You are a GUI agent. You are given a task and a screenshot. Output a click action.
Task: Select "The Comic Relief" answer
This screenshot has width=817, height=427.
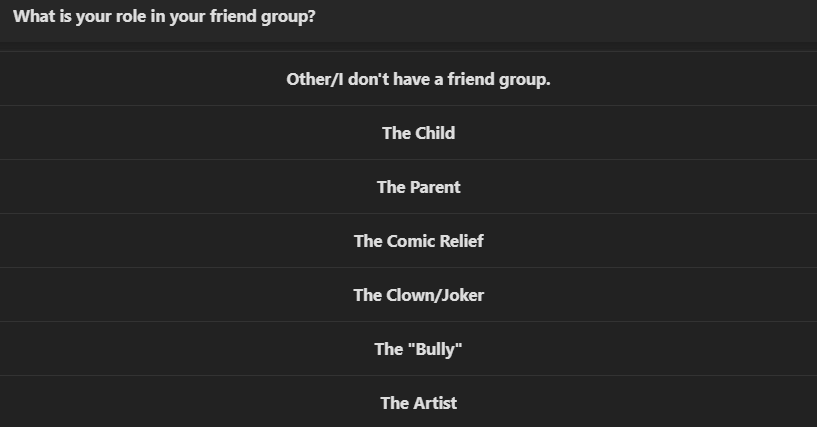(418, 241)
